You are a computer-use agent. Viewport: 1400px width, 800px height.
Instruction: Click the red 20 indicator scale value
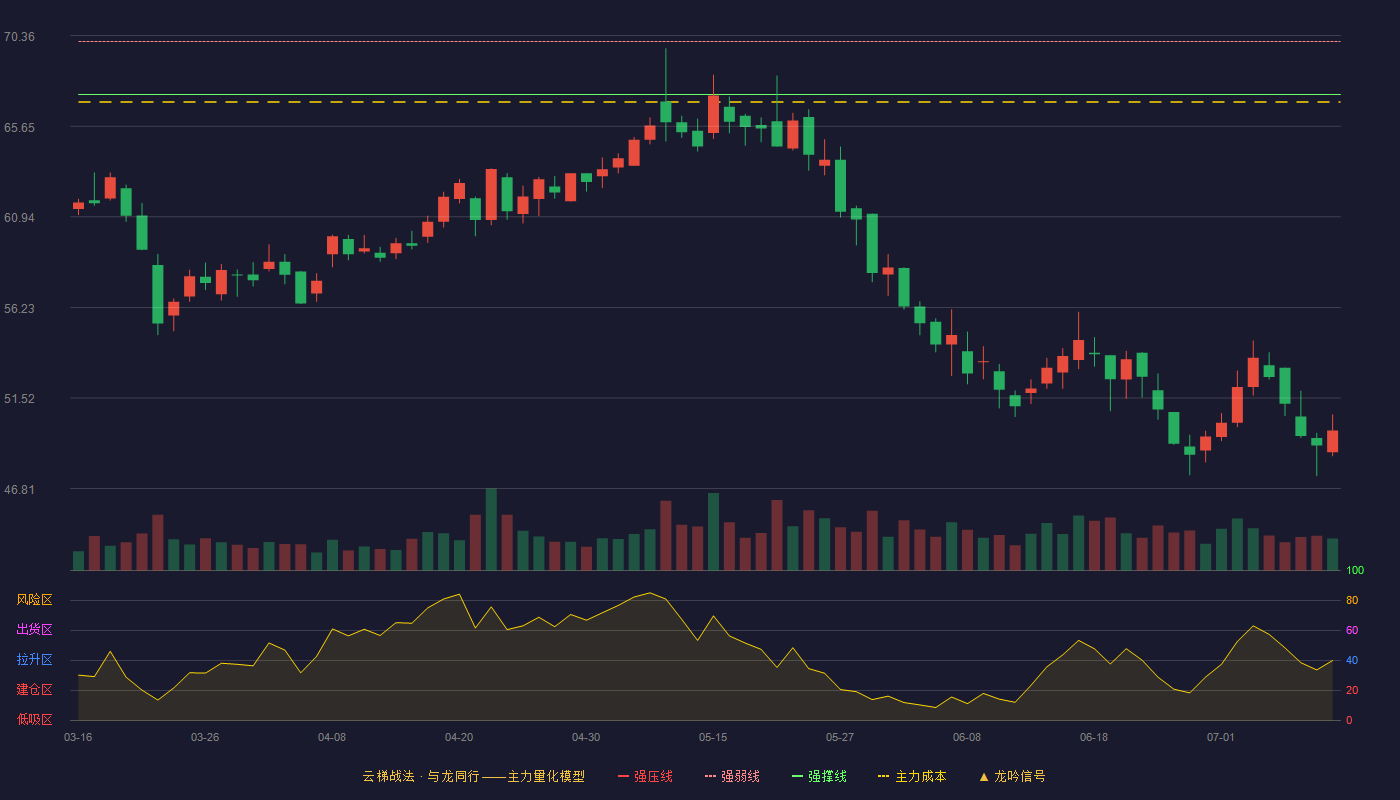pos(1352,691)
